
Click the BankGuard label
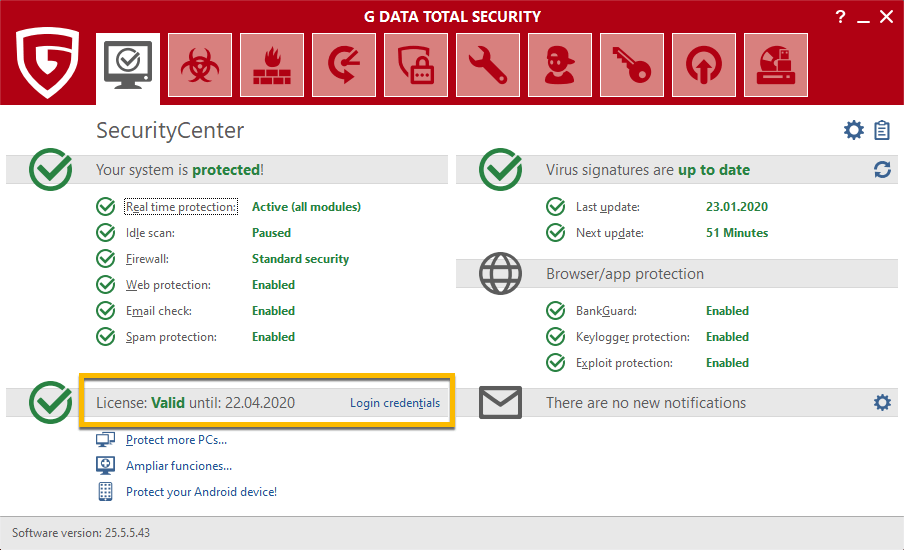pos(607,311)
